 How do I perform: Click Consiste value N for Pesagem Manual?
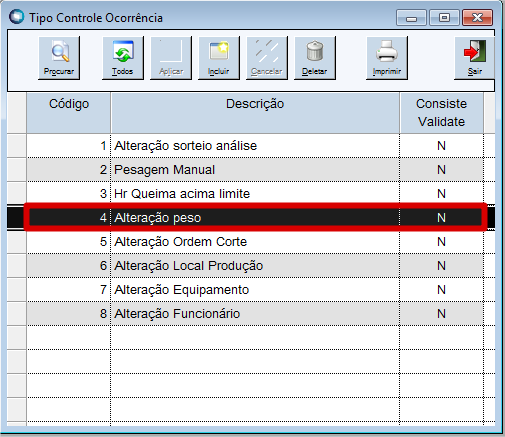[441, 170]
